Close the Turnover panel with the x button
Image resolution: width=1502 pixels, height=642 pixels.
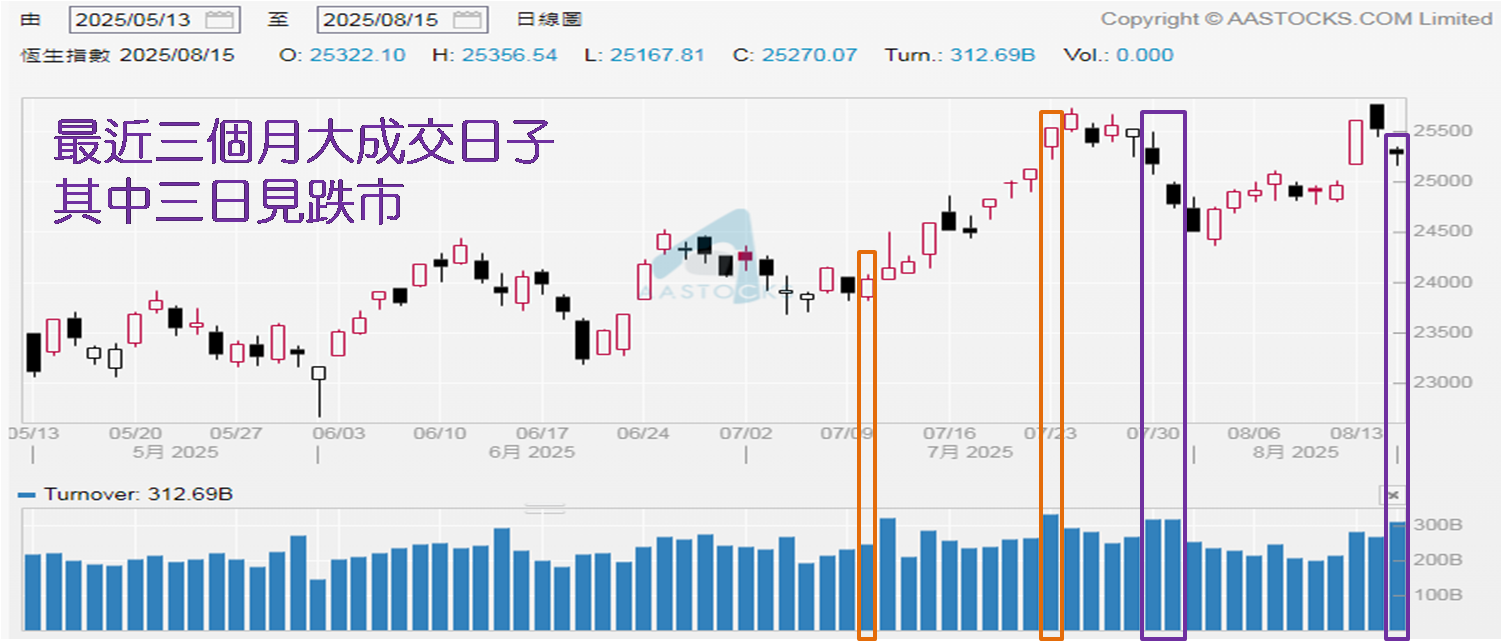pyautogui.click(x=1394, y=495)
